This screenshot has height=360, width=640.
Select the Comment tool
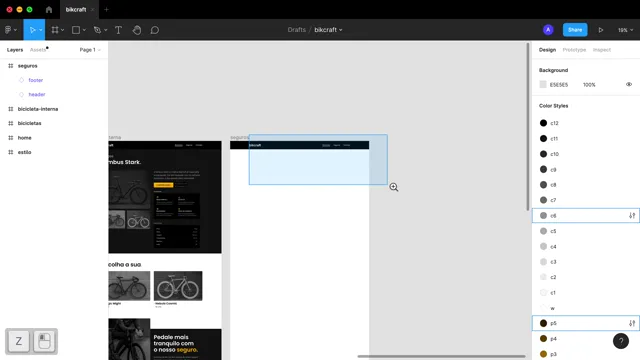(x=155, y=30)
